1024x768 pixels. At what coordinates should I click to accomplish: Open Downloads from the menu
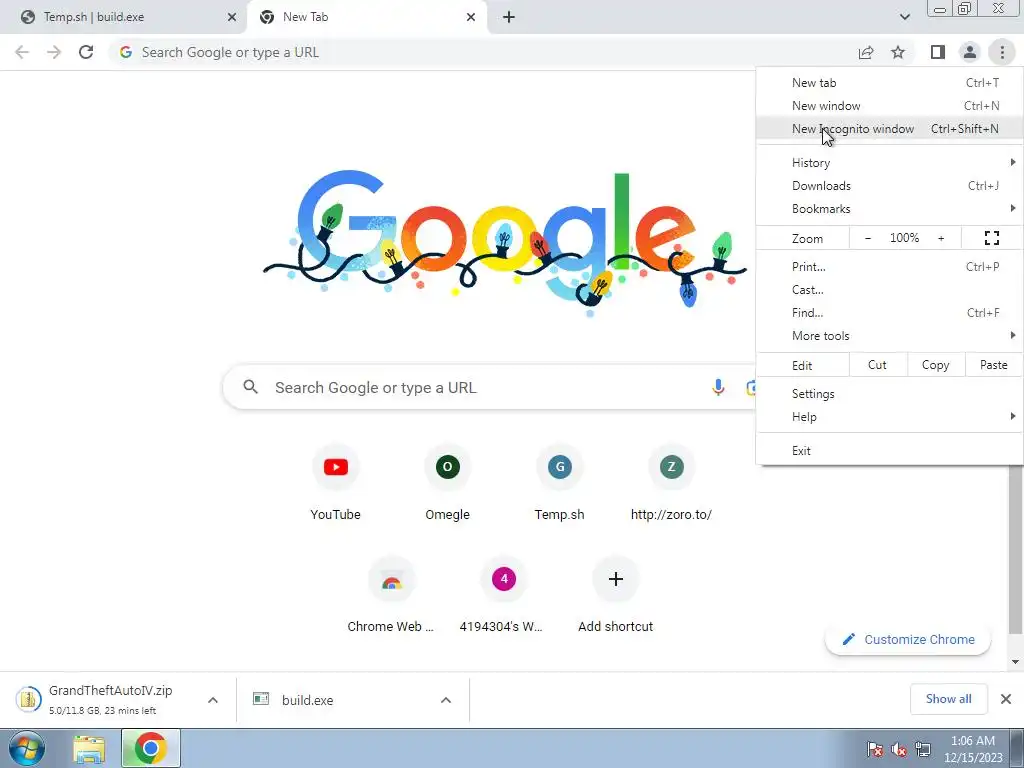[889, 185]
